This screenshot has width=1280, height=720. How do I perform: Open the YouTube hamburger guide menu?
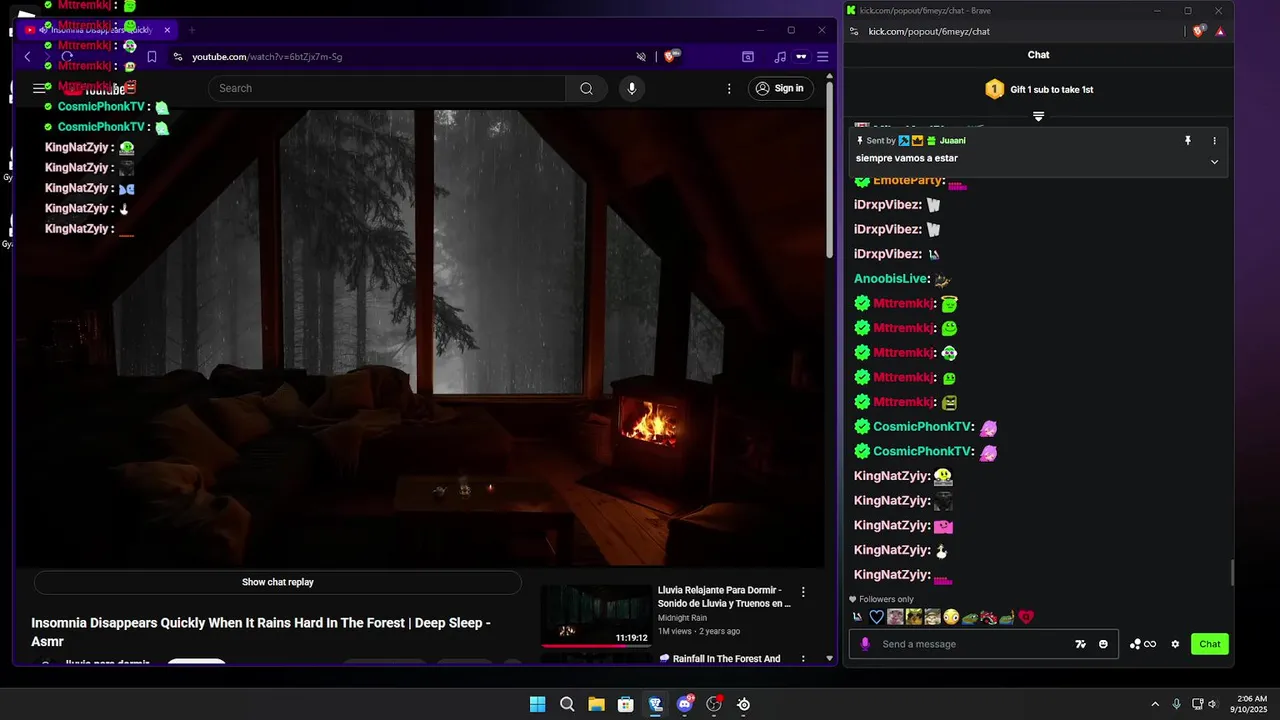40,88
